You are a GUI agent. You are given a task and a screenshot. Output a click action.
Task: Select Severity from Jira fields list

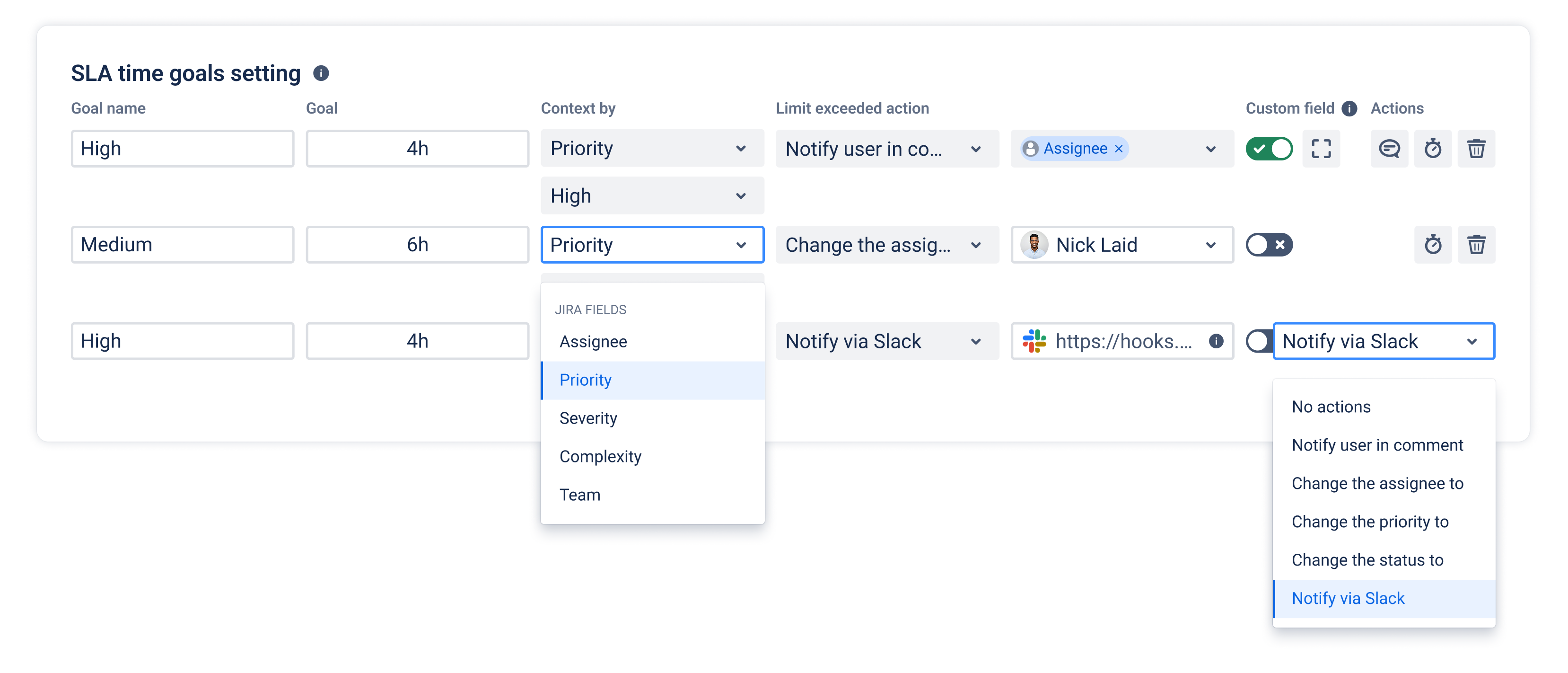(652, 418)
